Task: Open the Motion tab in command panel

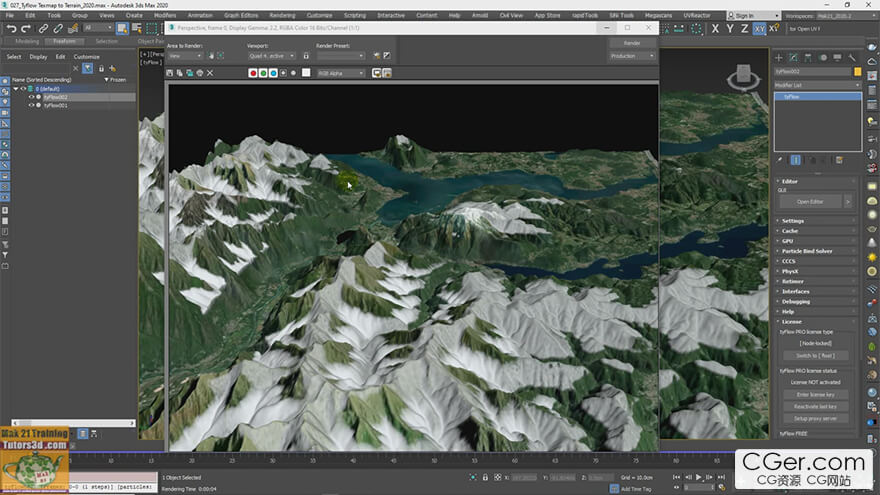Action: (x=823, y=57)
